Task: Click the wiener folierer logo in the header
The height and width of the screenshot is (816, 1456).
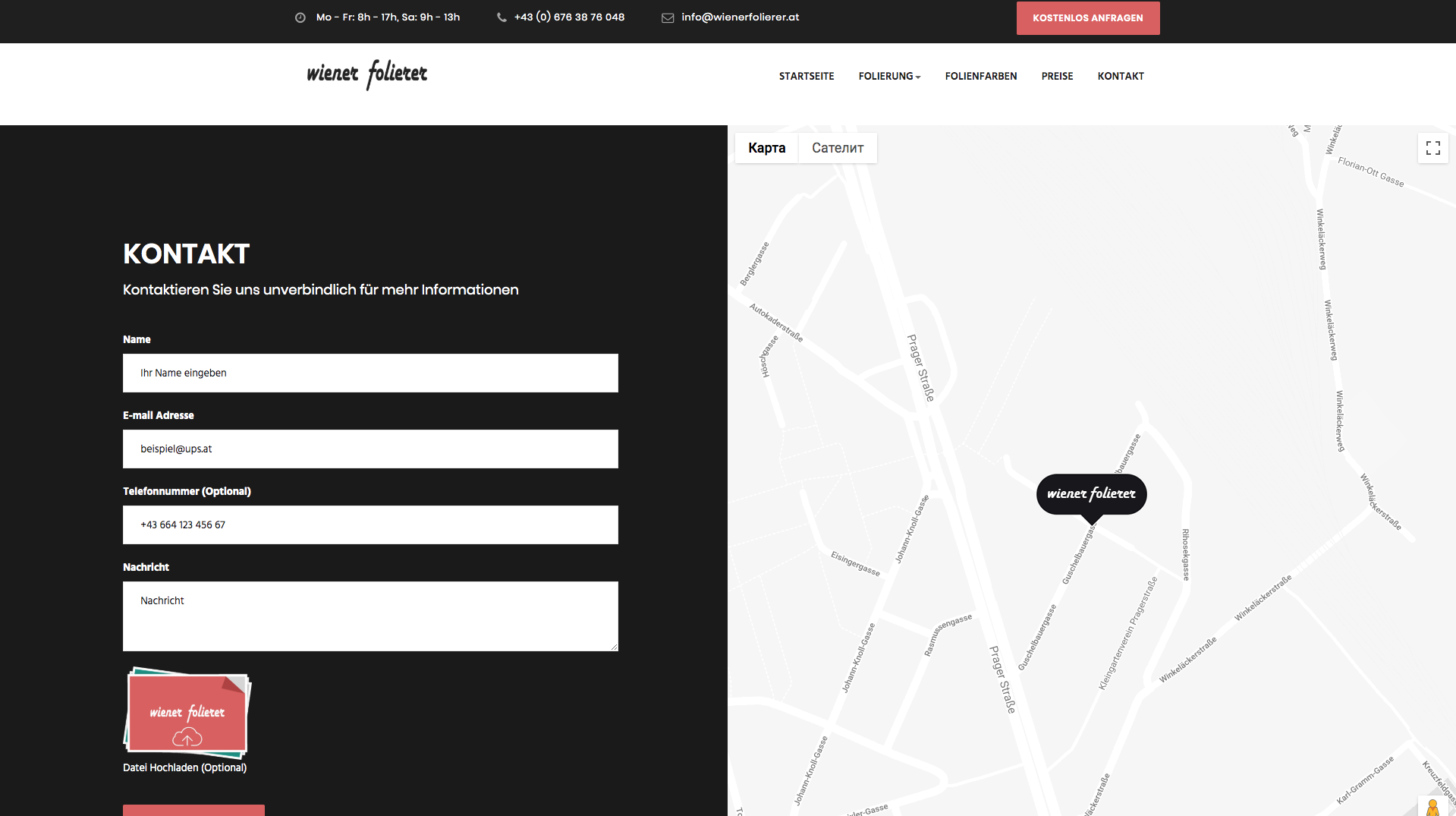Action: click(367, 74)
